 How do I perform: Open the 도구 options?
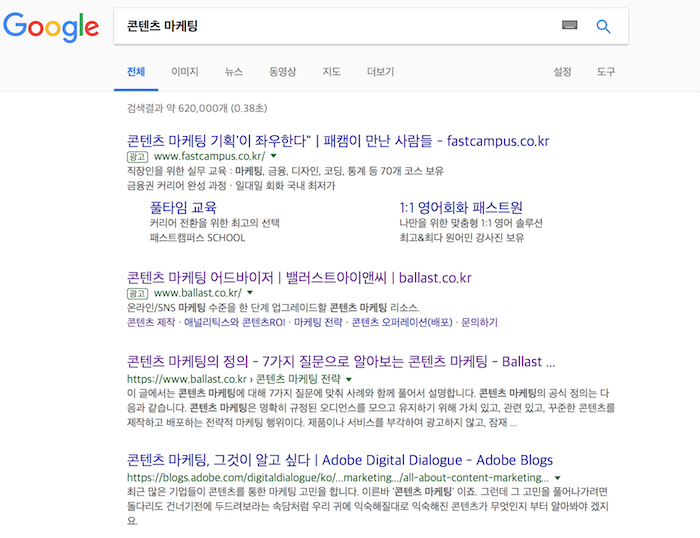point(606,71)
